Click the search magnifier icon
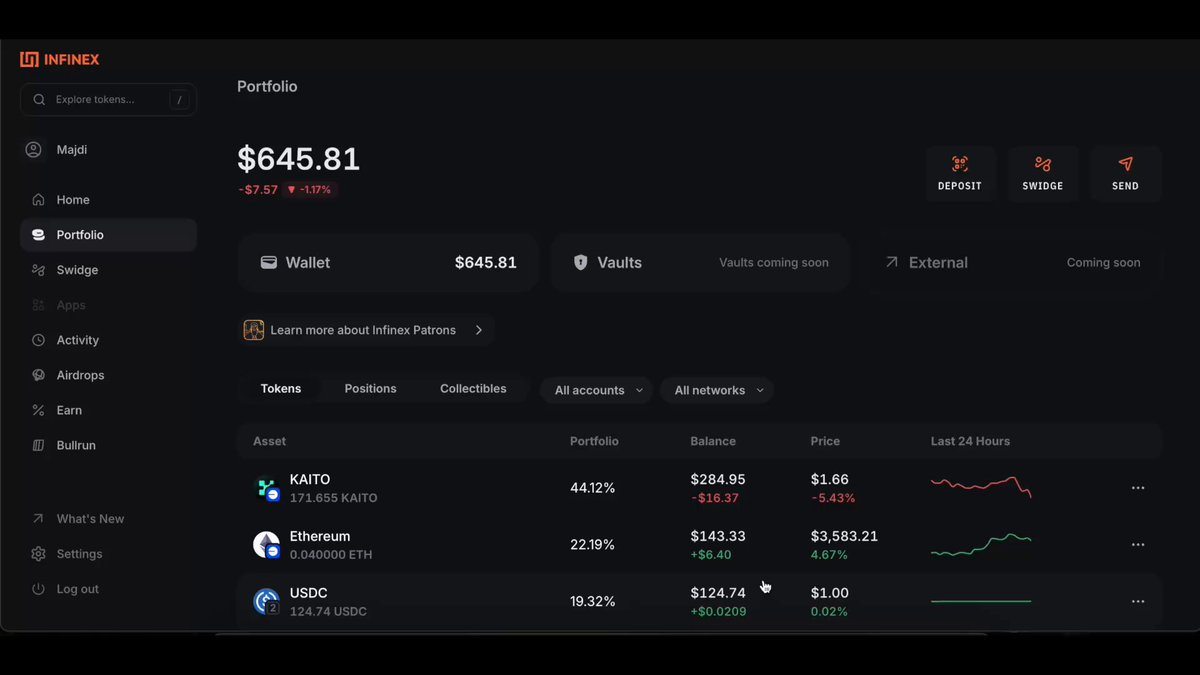This screenshot has width=1200, height=675. click(x=39, y=100)
